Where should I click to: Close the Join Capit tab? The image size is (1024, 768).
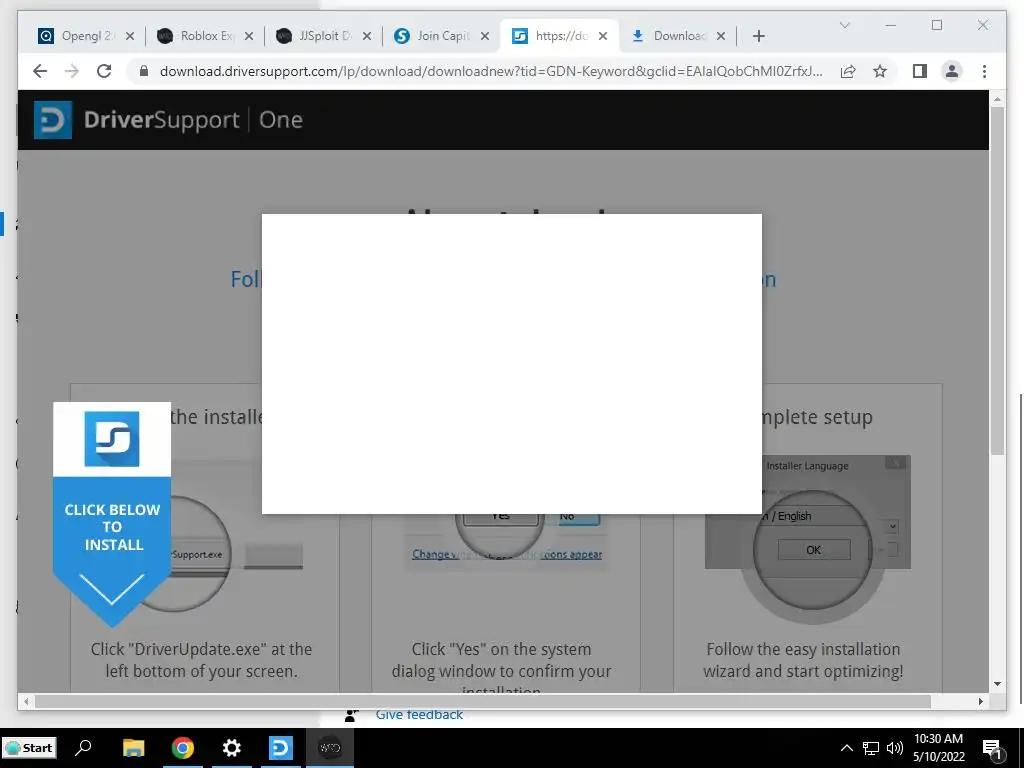[x=485, y=36]
